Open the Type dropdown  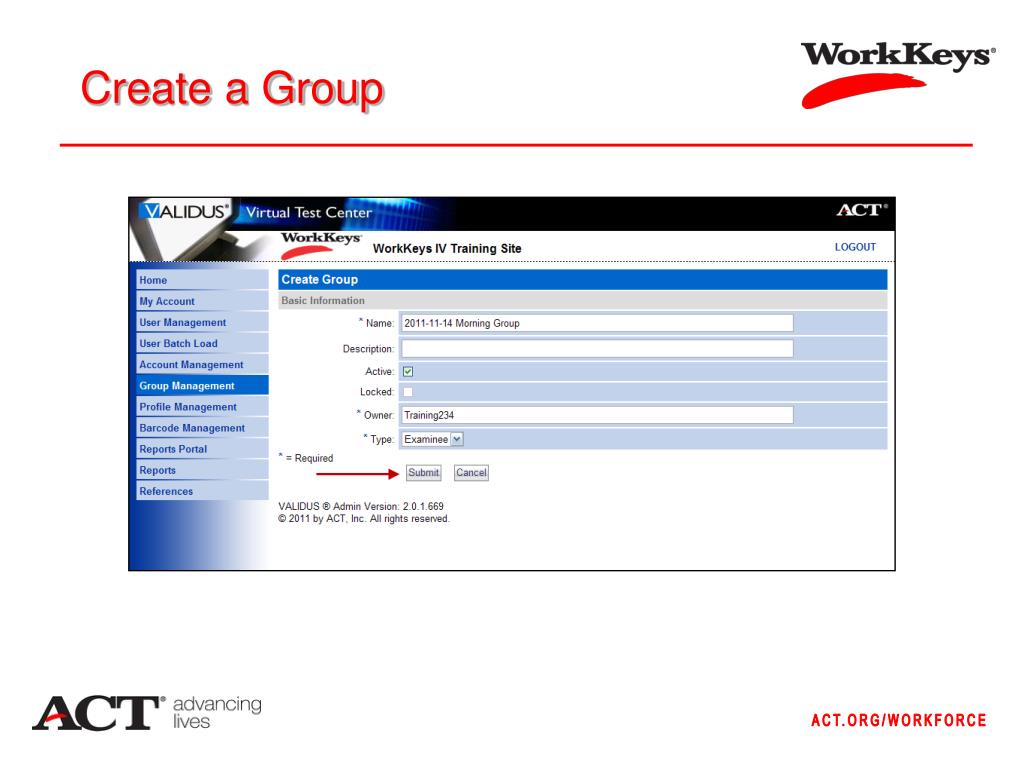click(432, 440)
